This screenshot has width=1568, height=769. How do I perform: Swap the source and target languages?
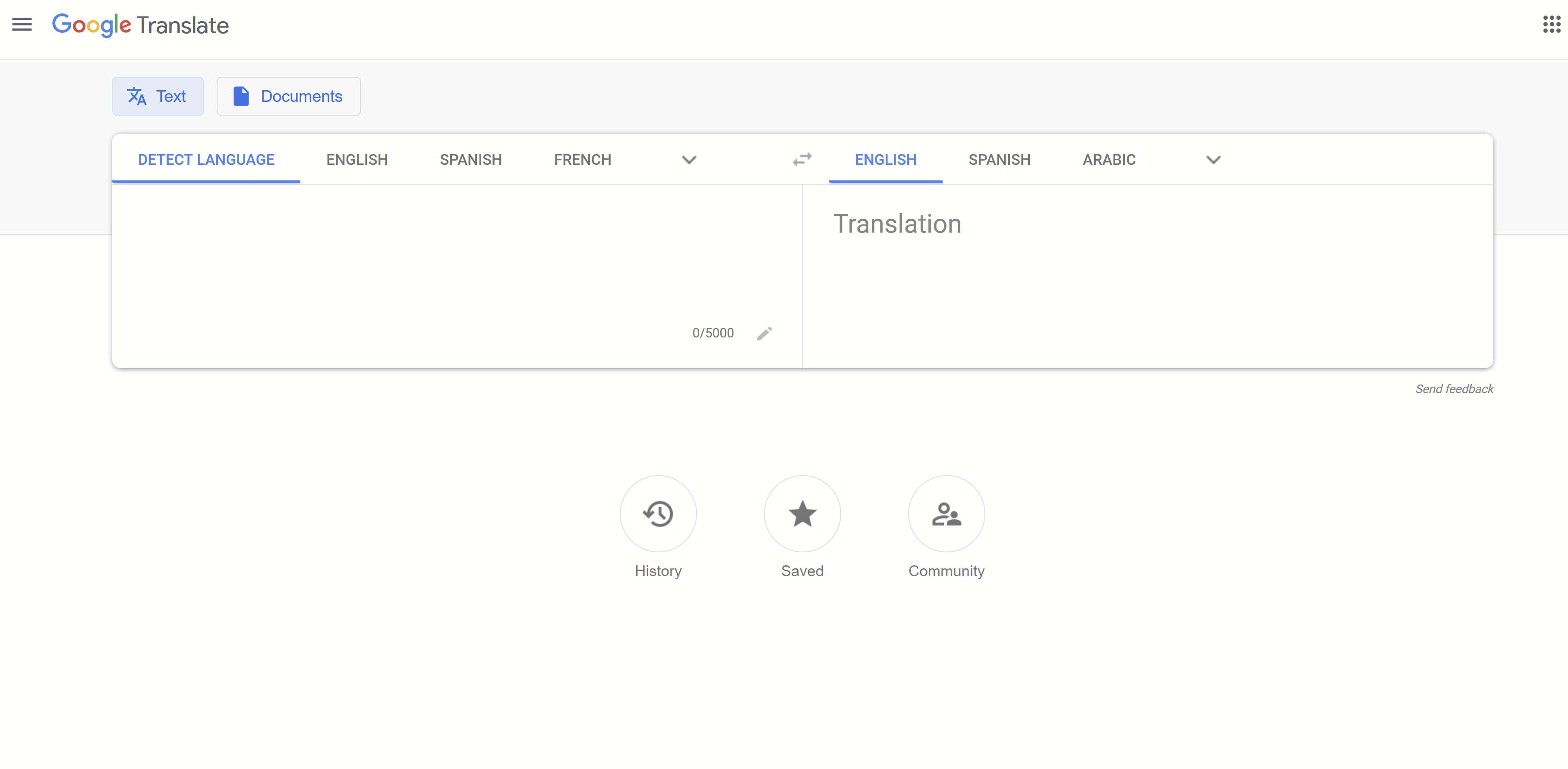[802, 159]
